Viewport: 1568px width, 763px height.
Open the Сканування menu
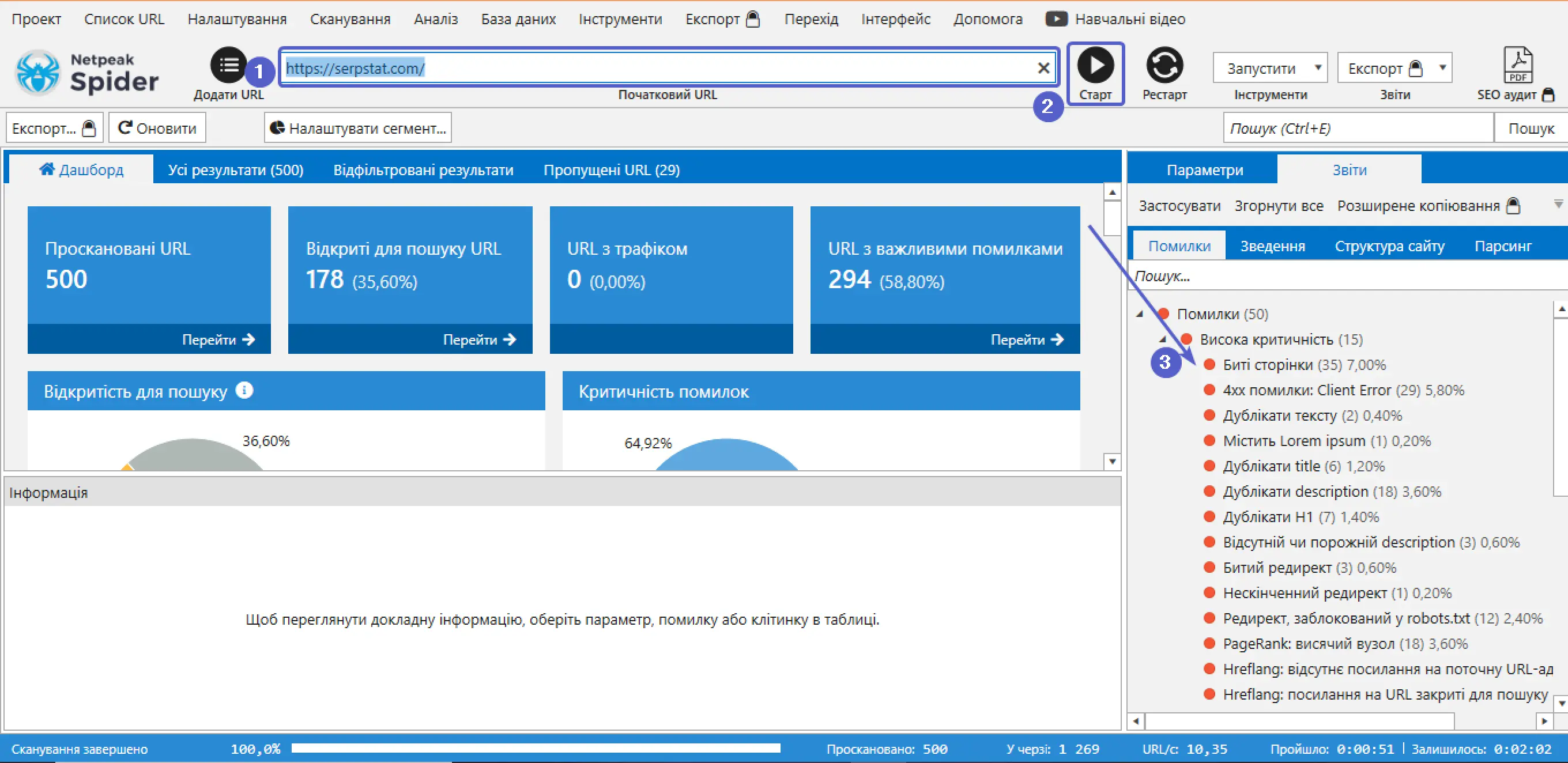tap(350, 19)
